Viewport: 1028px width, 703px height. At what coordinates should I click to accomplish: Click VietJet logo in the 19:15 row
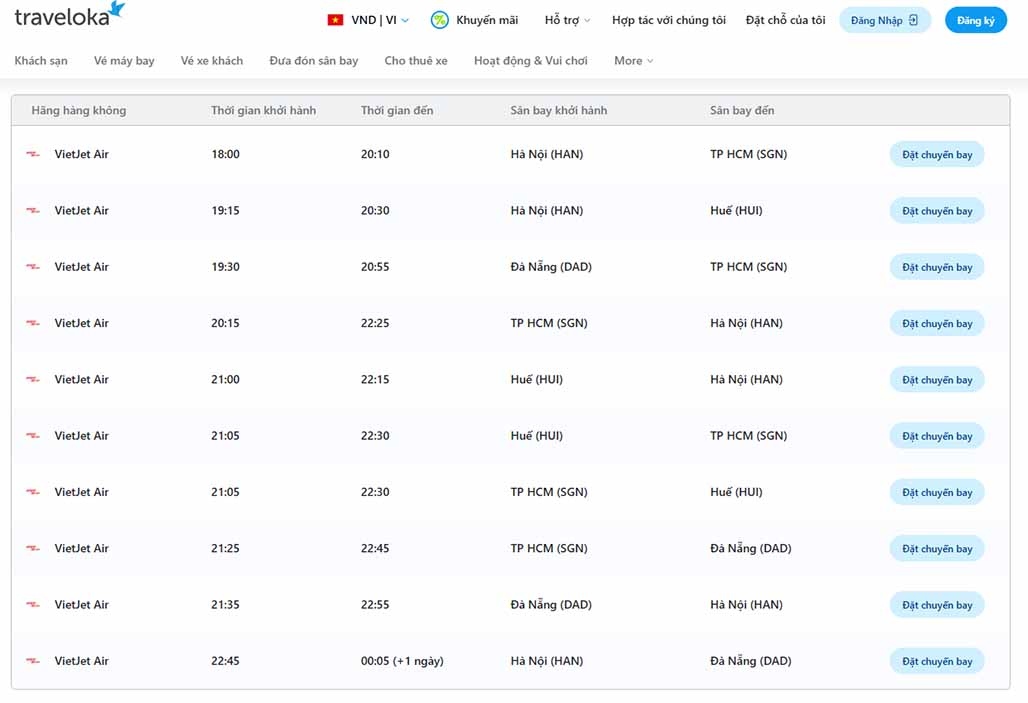click(x=33, y=211)
